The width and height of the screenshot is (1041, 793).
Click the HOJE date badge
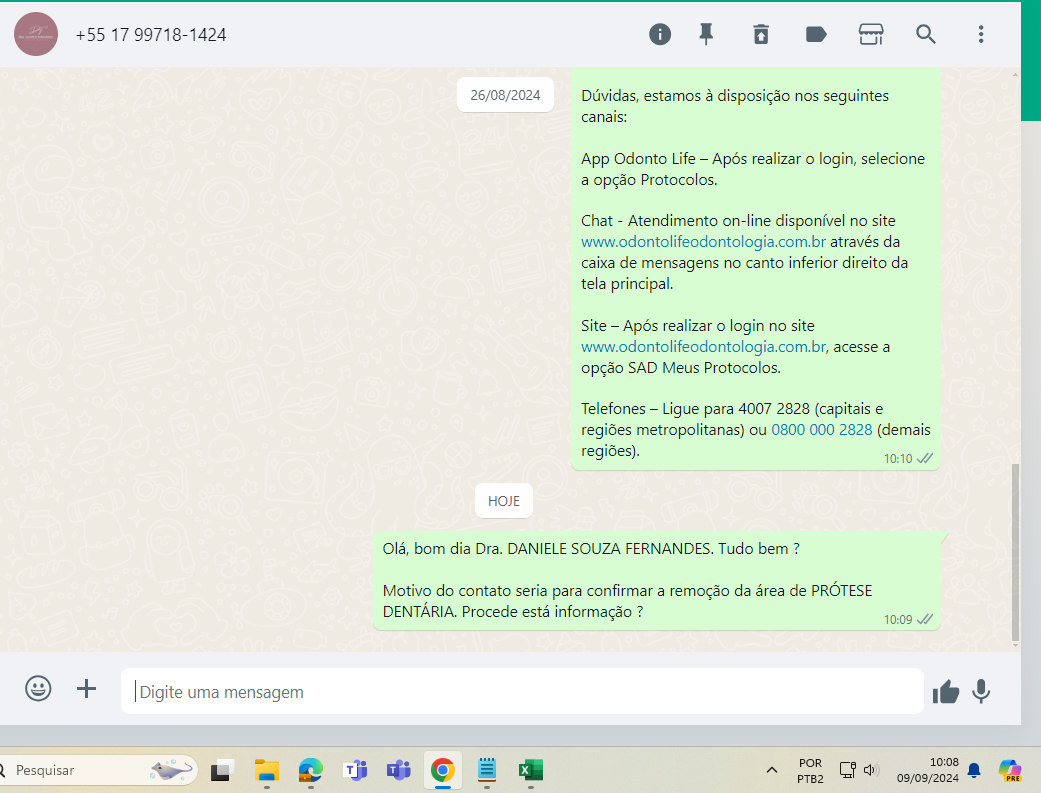point(504,501)
